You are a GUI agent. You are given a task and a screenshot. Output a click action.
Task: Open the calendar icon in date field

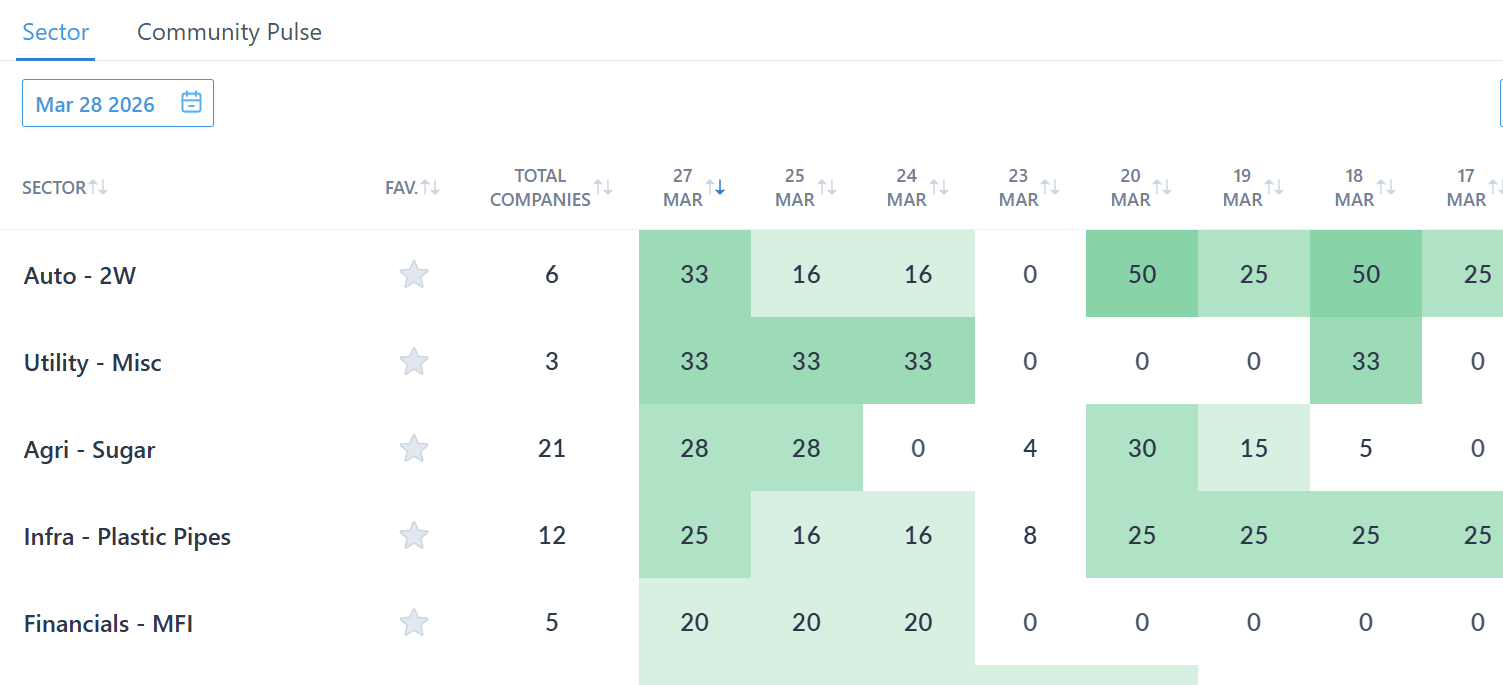[191, 103]
